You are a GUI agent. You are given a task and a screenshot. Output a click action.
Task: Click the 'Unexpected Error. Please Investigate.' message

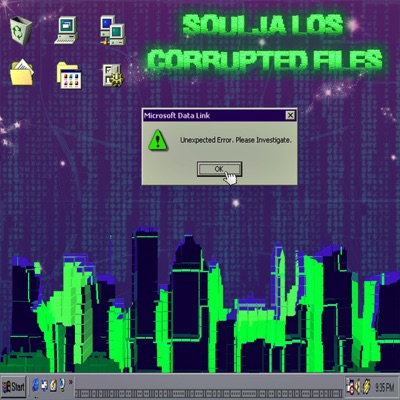(236, 140)
